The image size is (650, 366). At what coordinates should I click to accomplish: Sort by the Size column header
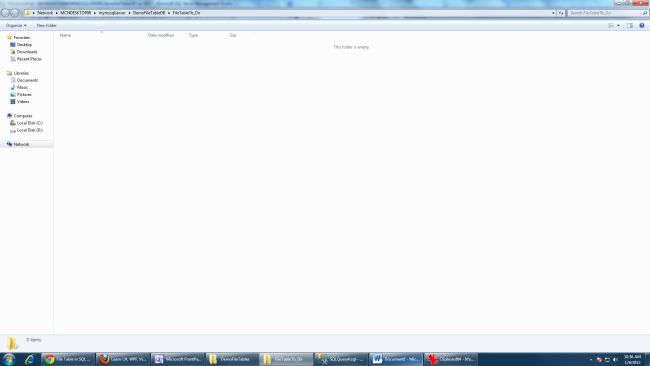[x=233, y=35]
